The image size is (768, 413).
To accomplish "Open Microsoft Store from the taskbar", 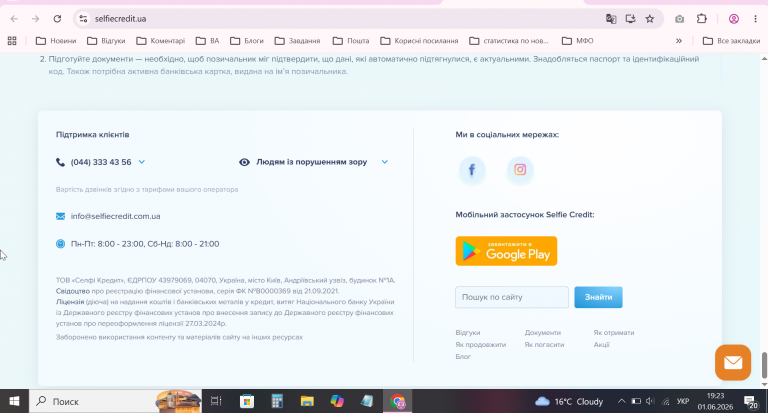I will pos(247,401).
